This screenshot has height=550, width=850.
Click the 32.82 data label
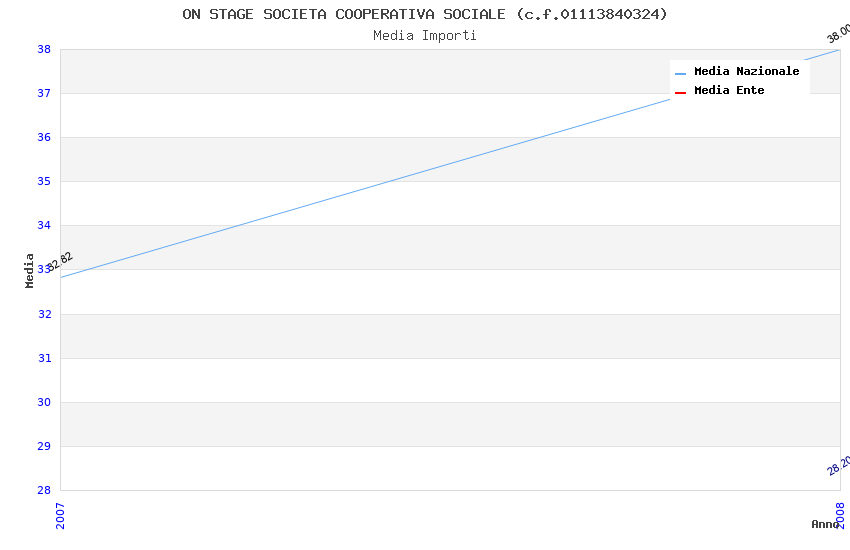click(x=60, y=261)
